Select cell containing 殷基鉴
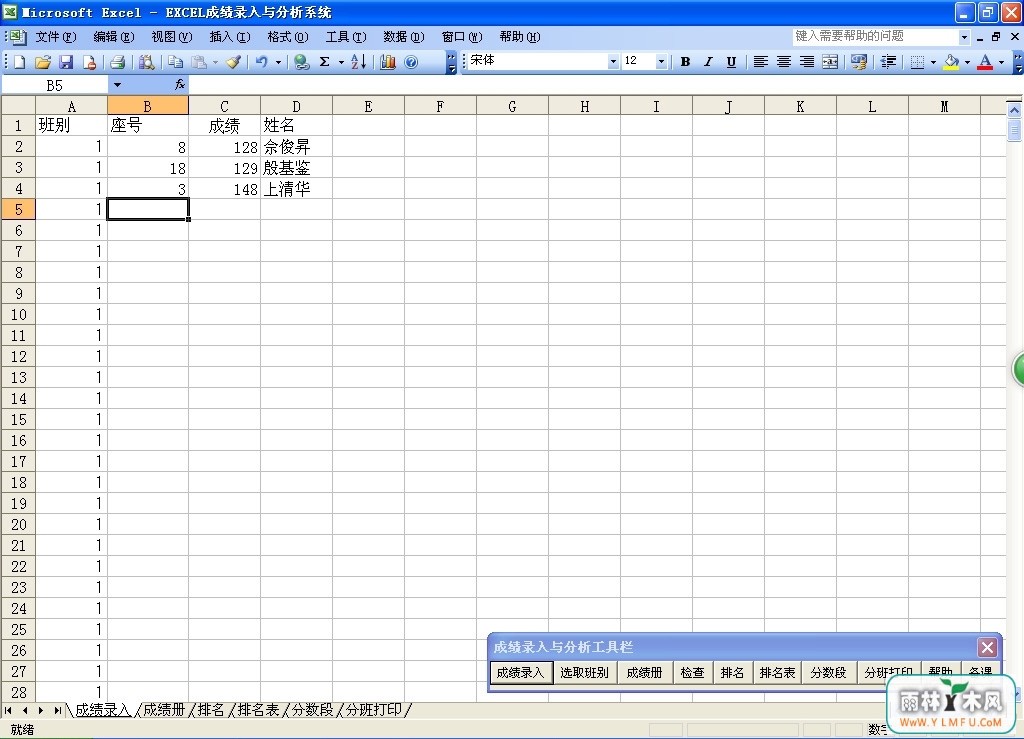This screenshot has width=1024, height=739. (296, 168)
